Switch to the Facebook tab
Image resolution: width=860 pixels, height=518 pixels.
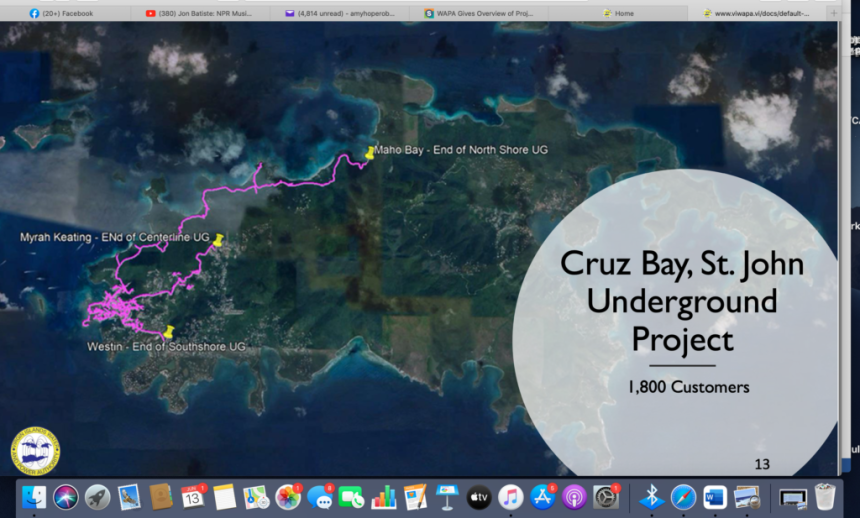coord(68,13)
